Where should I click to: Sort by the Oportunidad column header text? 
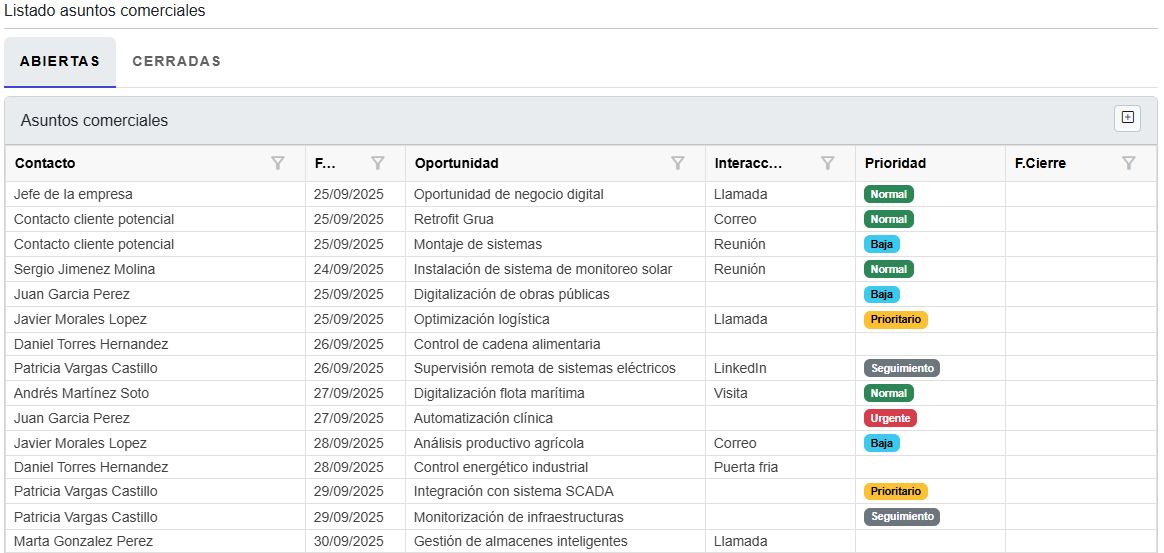pos(456,163)
